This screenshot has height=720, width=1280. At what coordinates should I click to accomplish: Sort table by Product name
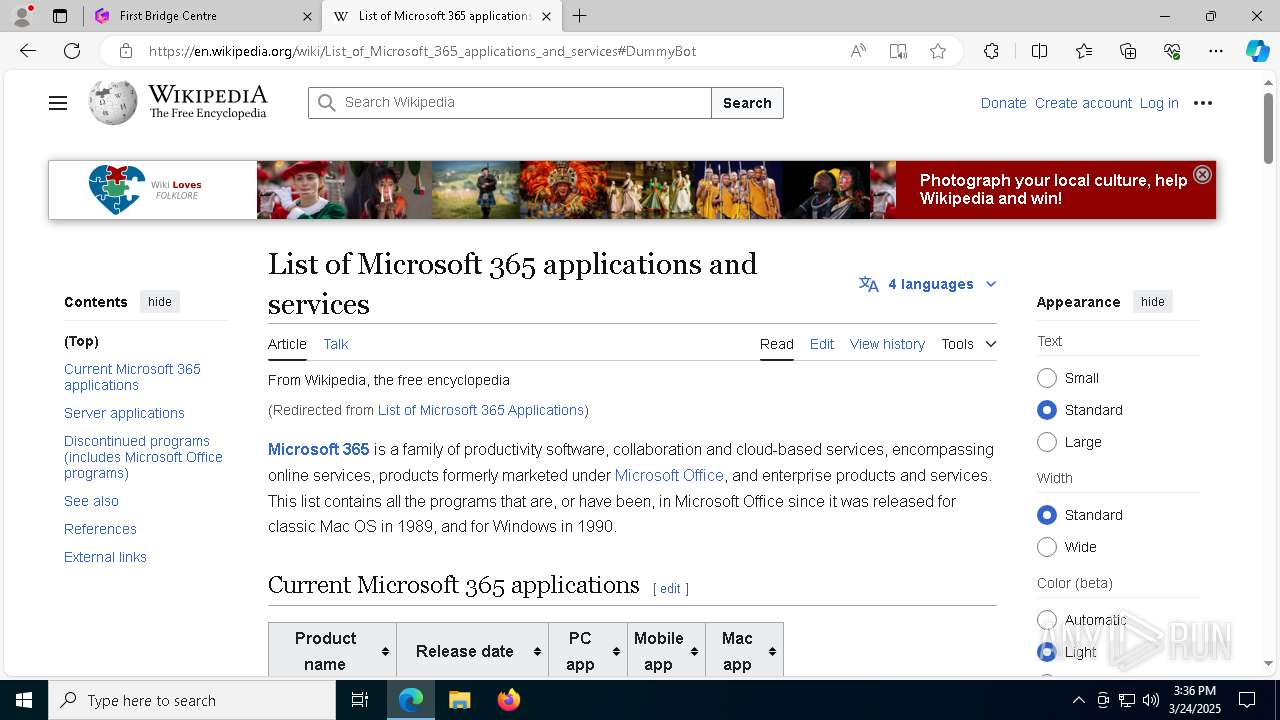332,651
